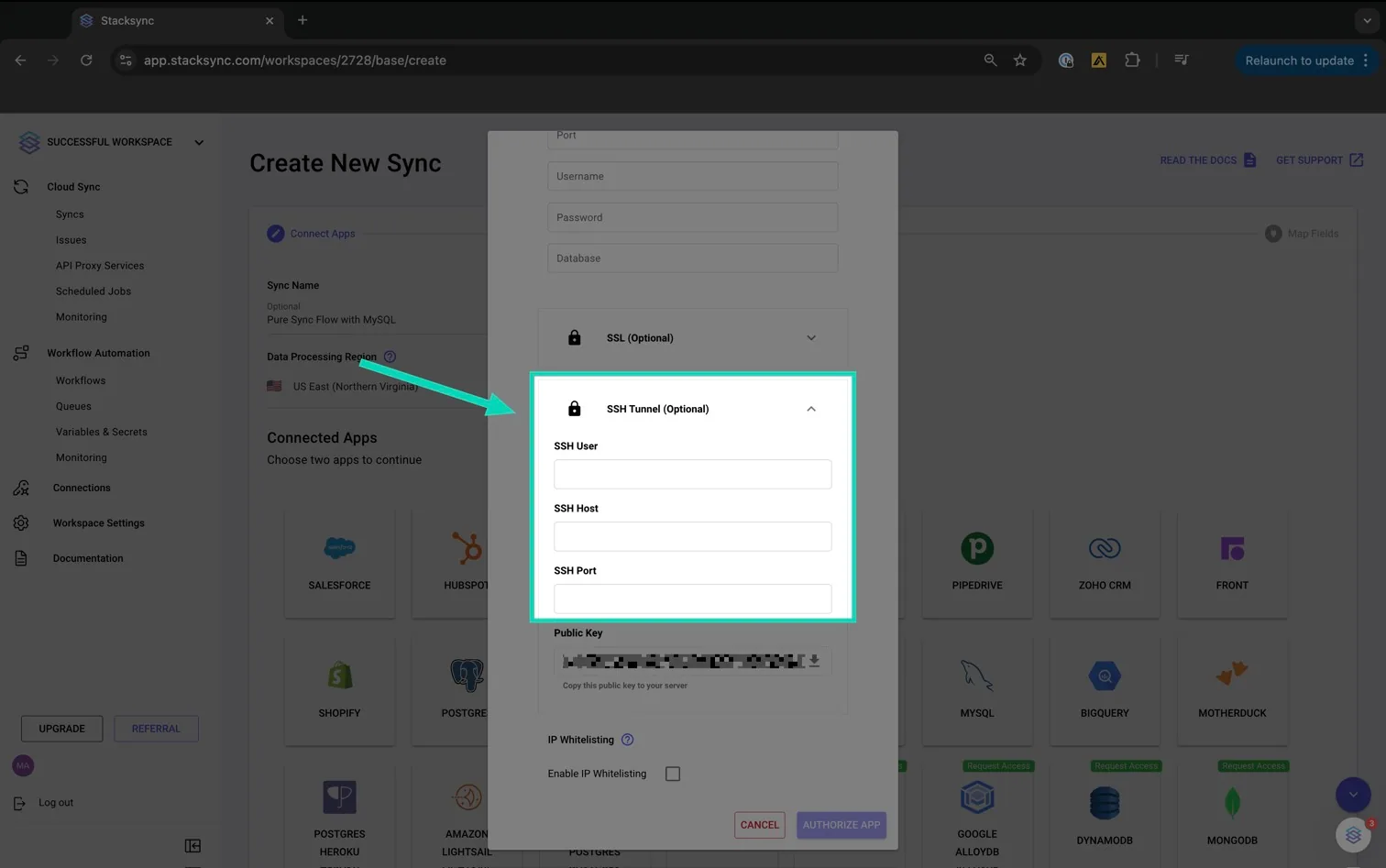
Task: Open Data Processing Region help icon
Action: point(390,357)
